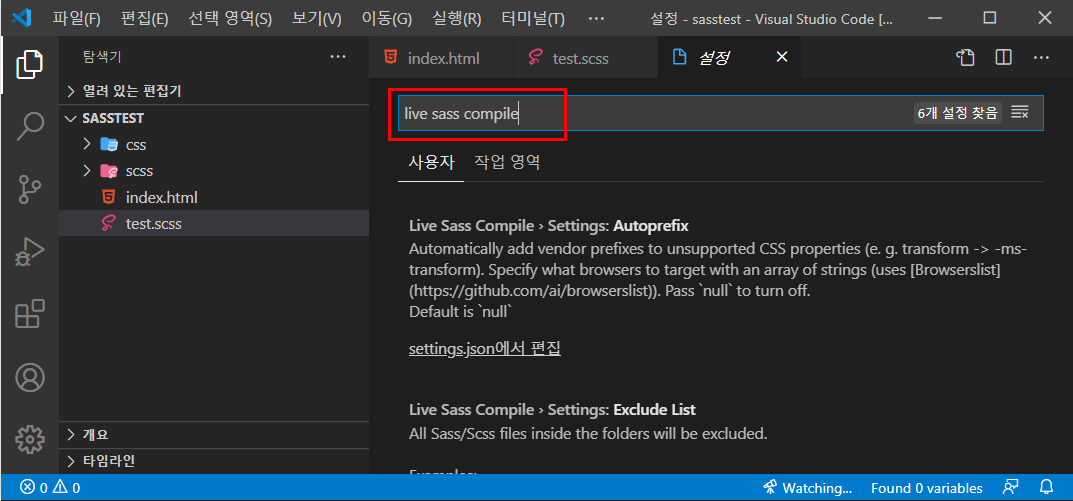The height and width of the screenshot is (501, 1073).
Task: Click the Autoprefix setting title
Action: pos(548,227)
